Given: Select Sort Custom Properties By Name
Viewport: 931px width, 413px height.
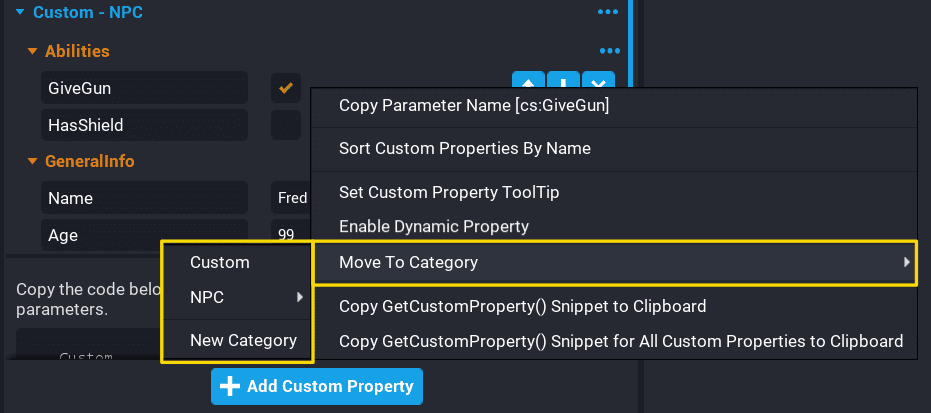Looking at the screenshot, I should 465,148.
